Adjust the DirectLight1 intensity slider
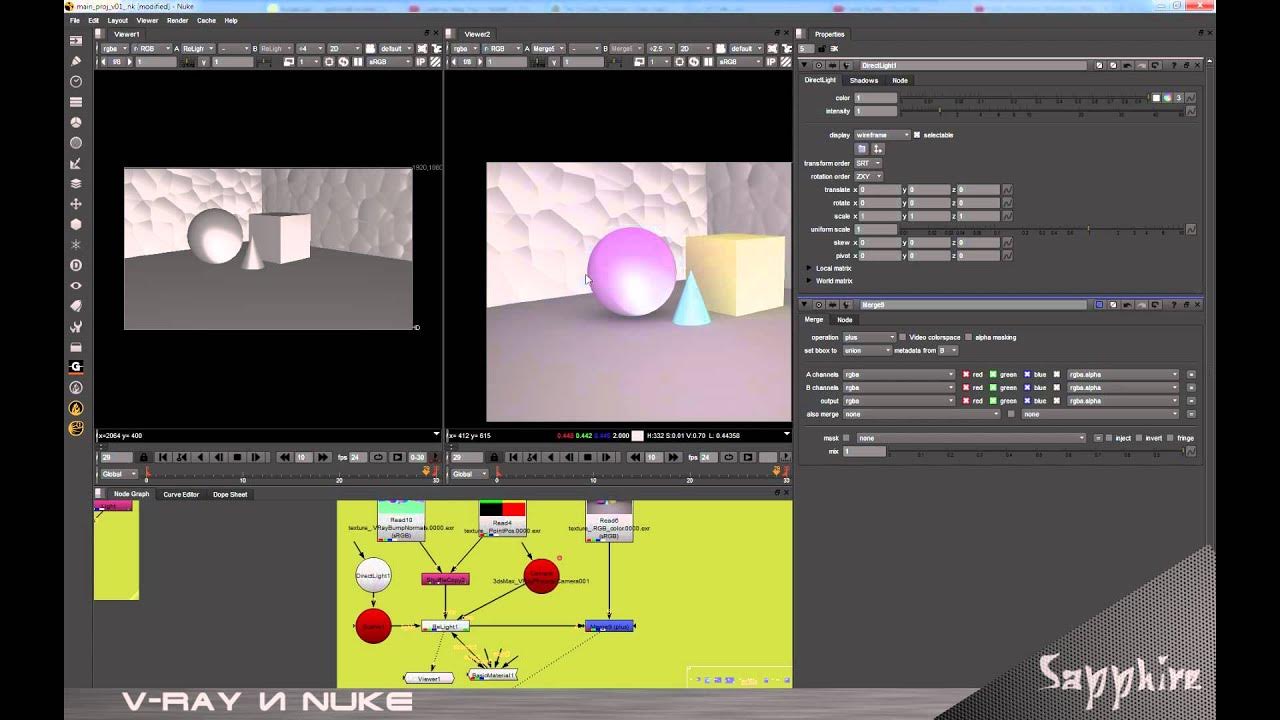Viewport: 1280px width, 720px height. (x=1040, y=111)
